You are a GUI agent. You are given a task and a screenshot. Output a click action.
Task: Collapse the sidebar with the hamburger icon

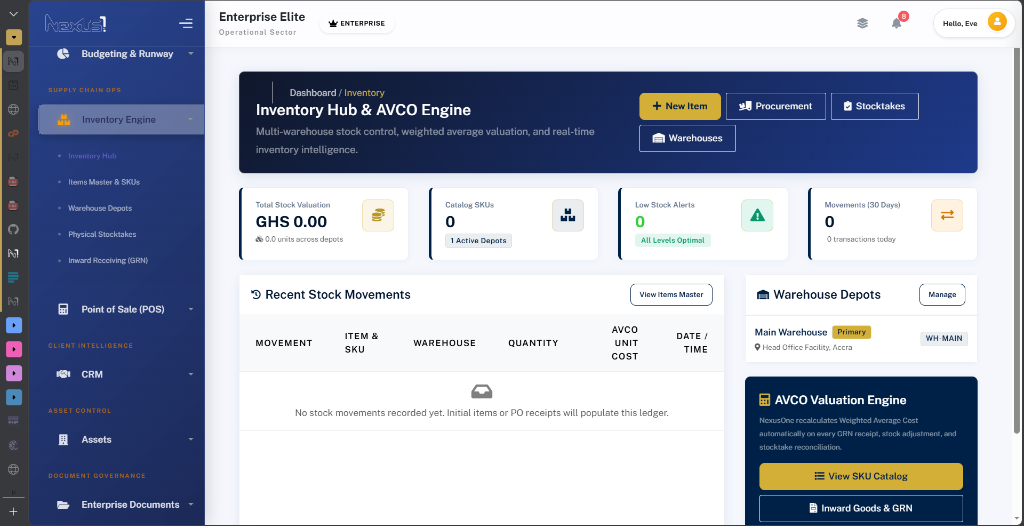[x=185, y=24]
